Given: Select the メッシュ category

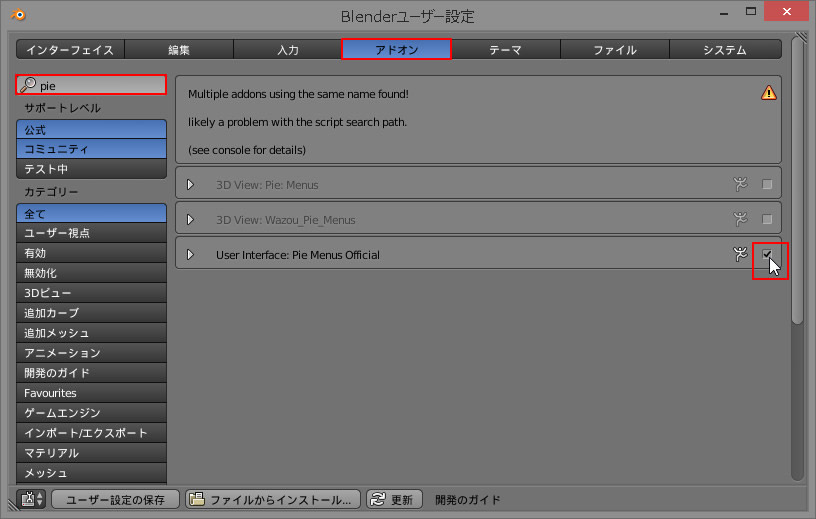Looking at the screenshot, I should coord(92,473).
